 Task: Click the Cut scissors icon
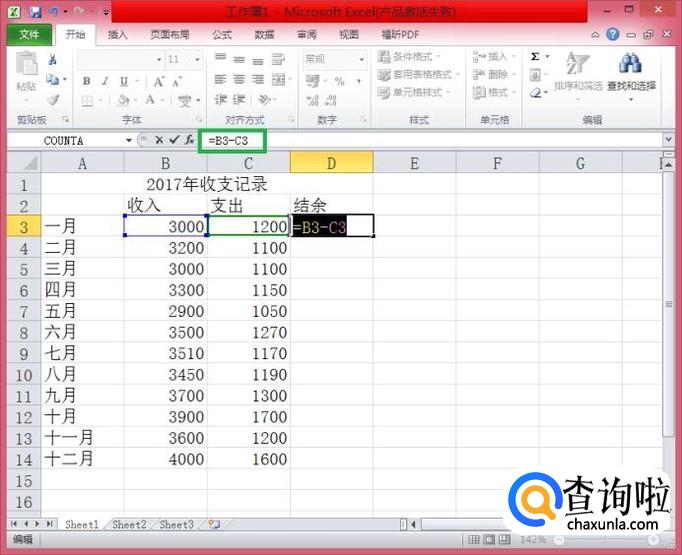53,60
